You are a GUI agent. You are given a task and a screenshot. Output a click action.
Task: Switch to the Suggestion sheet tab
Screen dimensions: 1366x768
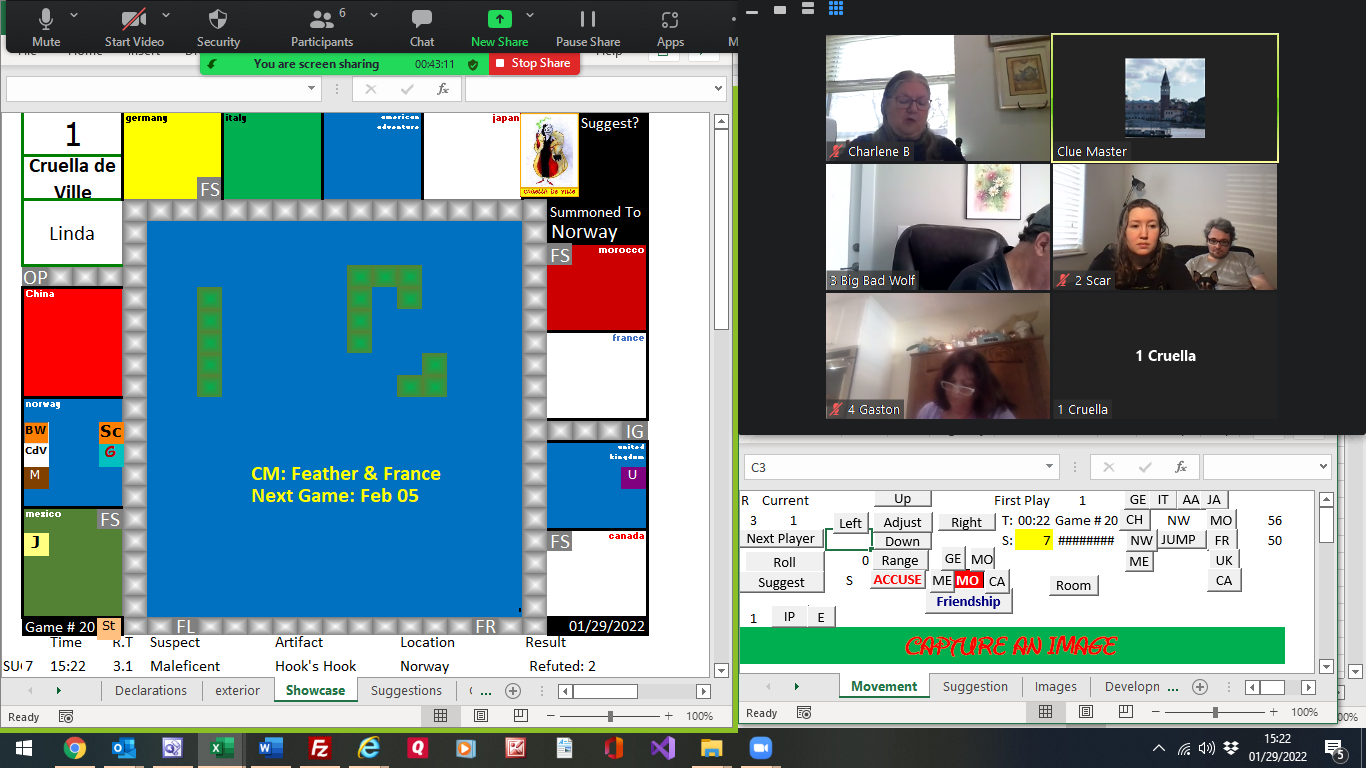(x=975, y=686)
